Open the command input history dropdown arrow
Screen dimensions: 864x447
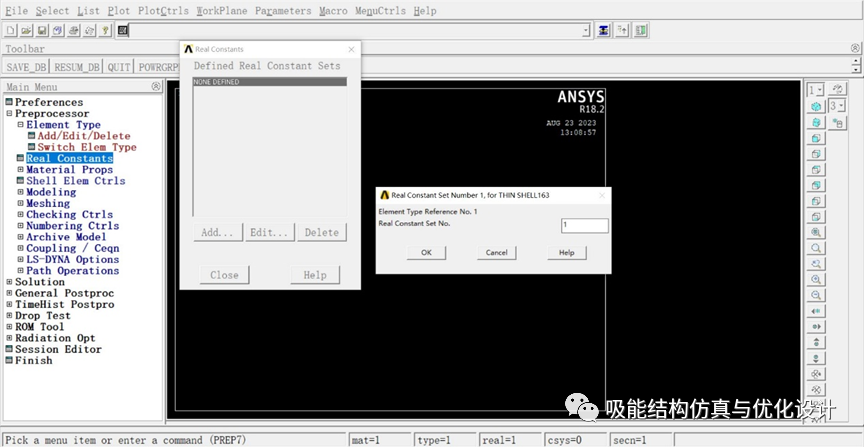(x=586, y=31)
